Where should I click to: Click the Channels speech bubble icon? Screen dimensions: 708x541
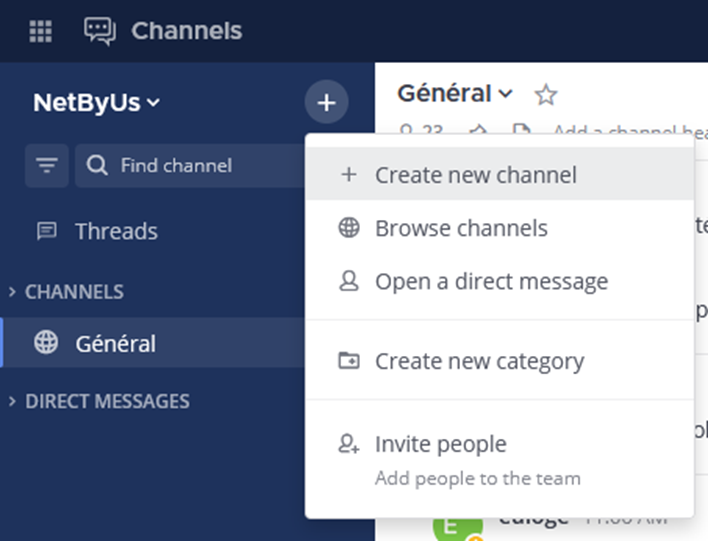pos(100,31)
